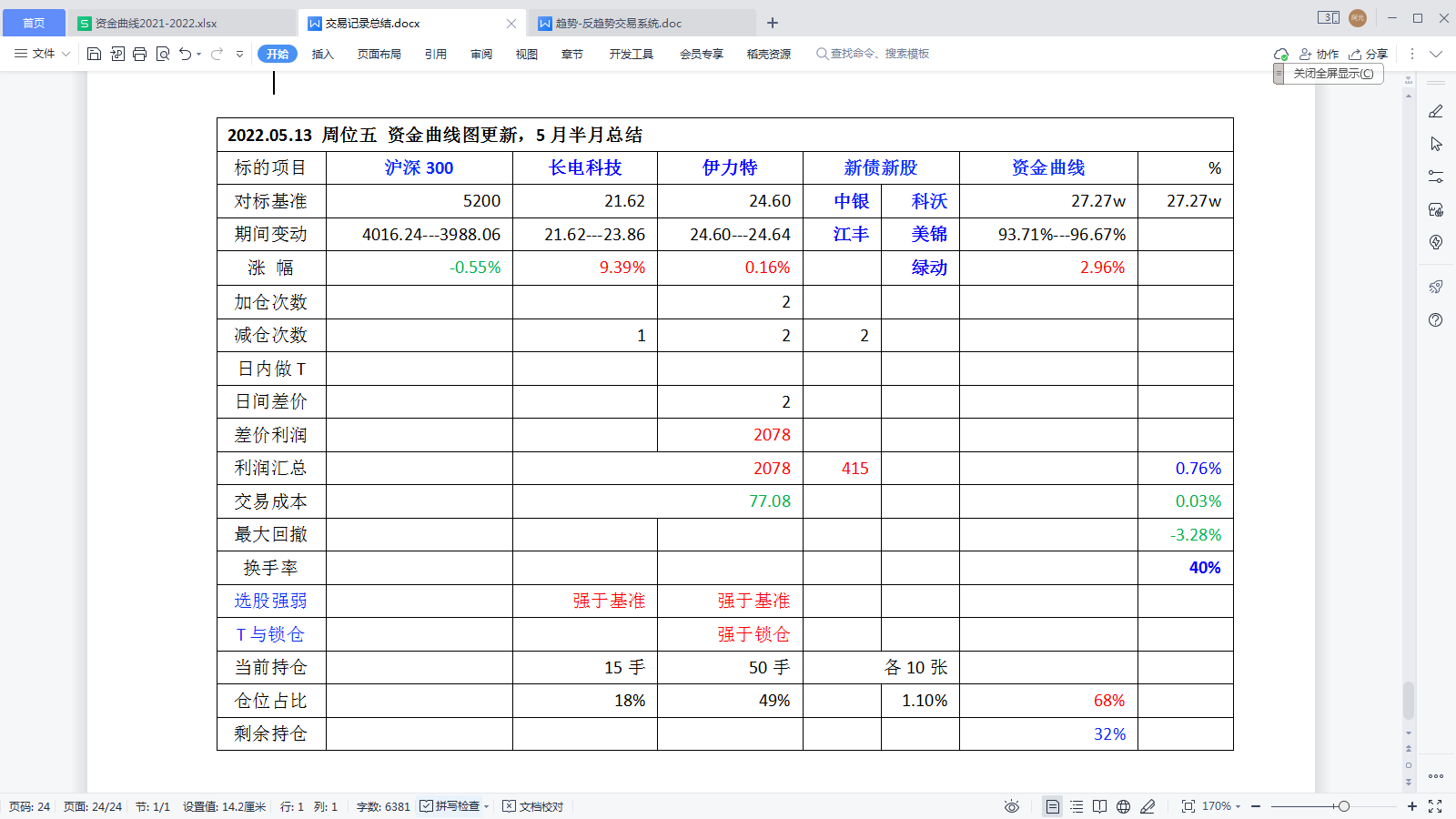Click the 字数: 6381 word count
The width and height of the screenshot is (1456, 819).
(383, 806)
